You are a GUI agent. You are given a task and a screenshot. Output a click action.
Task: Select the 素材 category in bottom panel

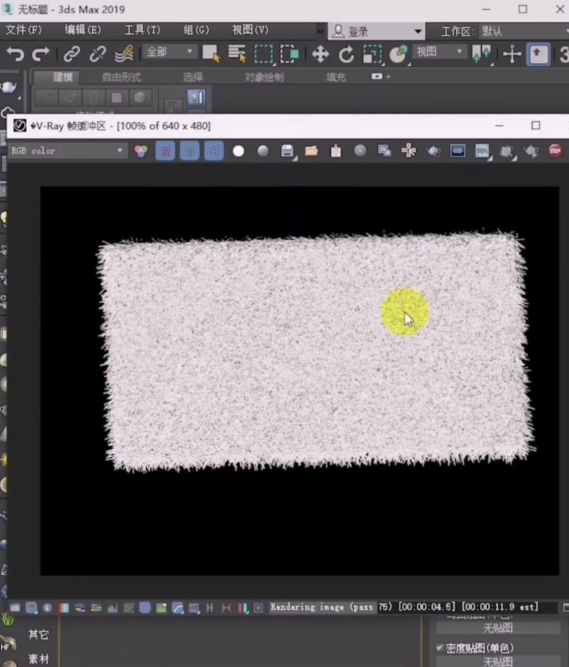[38, 659]
